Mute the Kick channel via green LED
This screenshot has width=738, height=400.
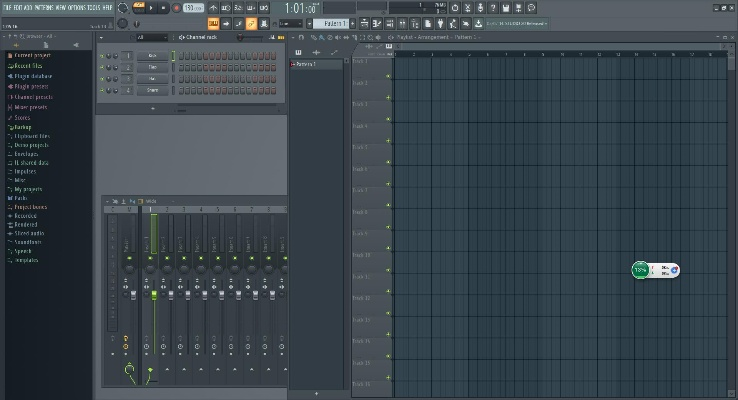pos(103,55)
